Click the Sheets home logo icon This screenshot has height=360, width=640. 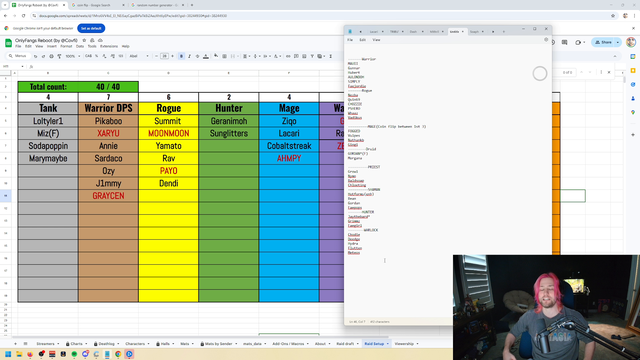point(8,43)
